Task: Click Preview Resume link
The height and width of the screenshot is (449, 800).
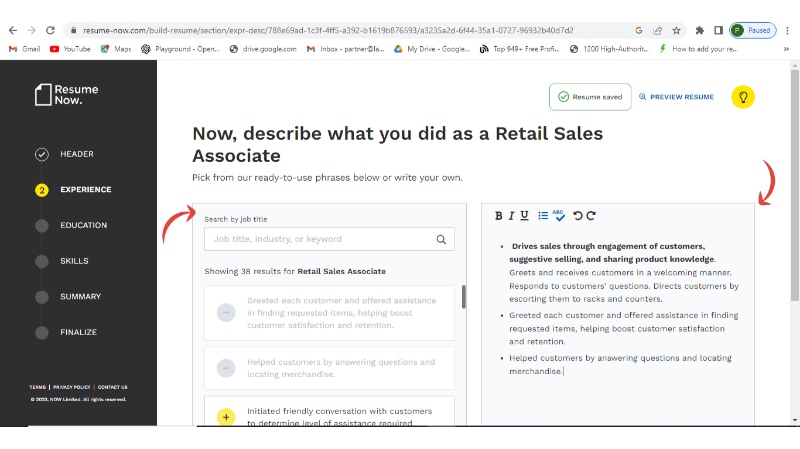Action: tap(676, 97)
